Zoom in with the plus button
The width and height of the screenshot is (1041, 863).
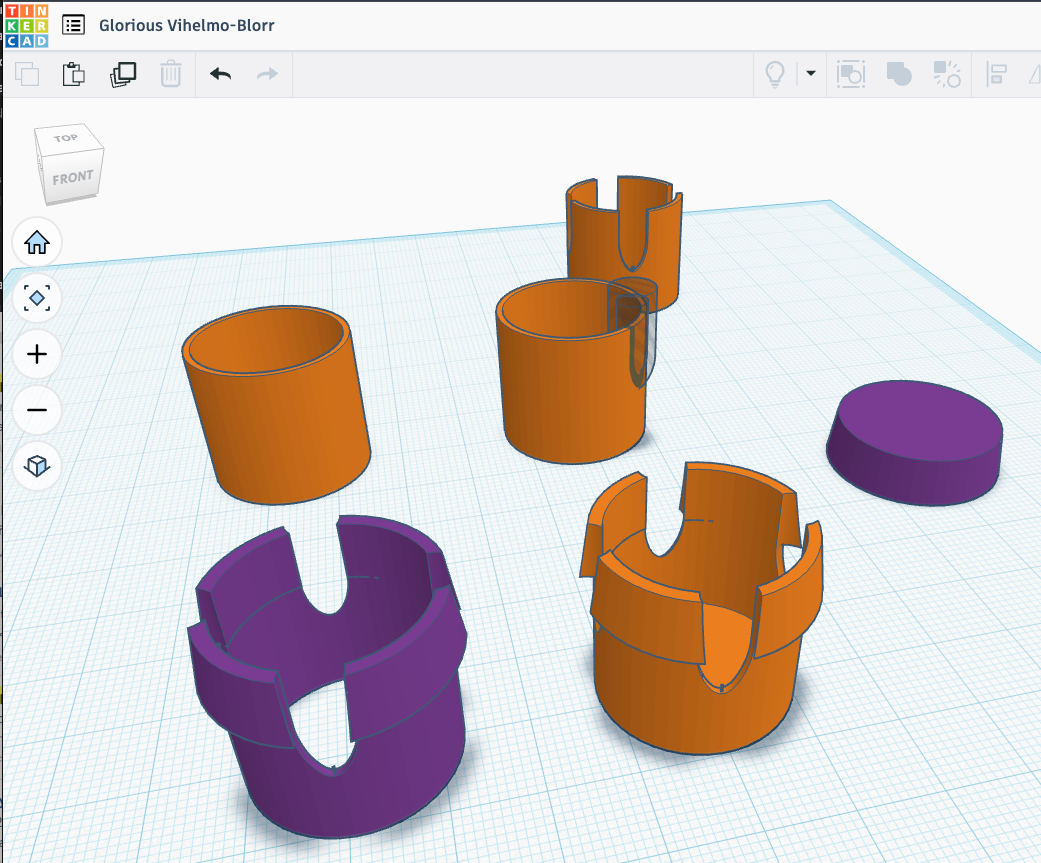(x=37, y=354)
